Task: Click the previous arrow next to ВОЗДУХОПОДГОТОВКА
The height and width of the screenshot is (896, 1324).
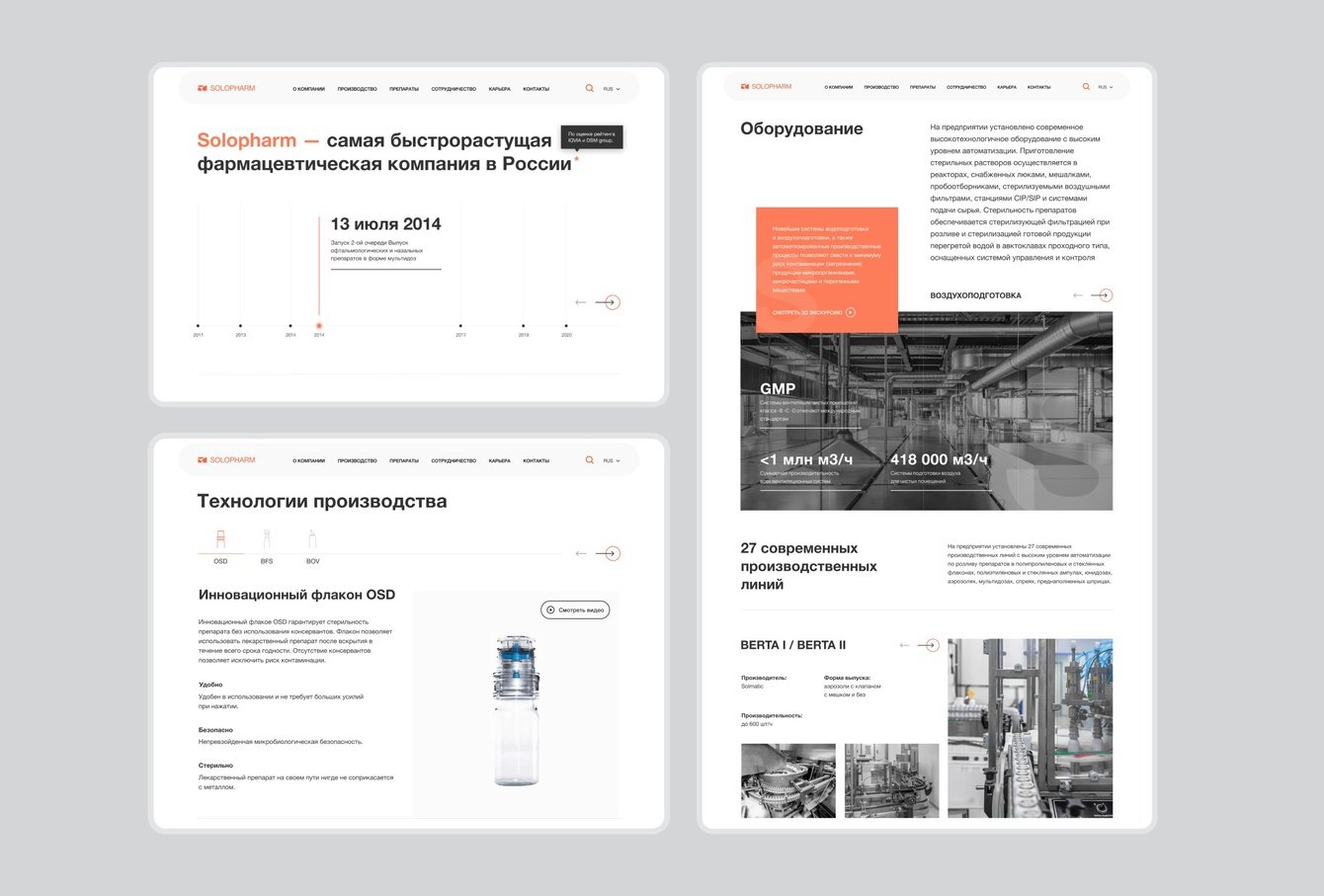Action: [1078, 295]
